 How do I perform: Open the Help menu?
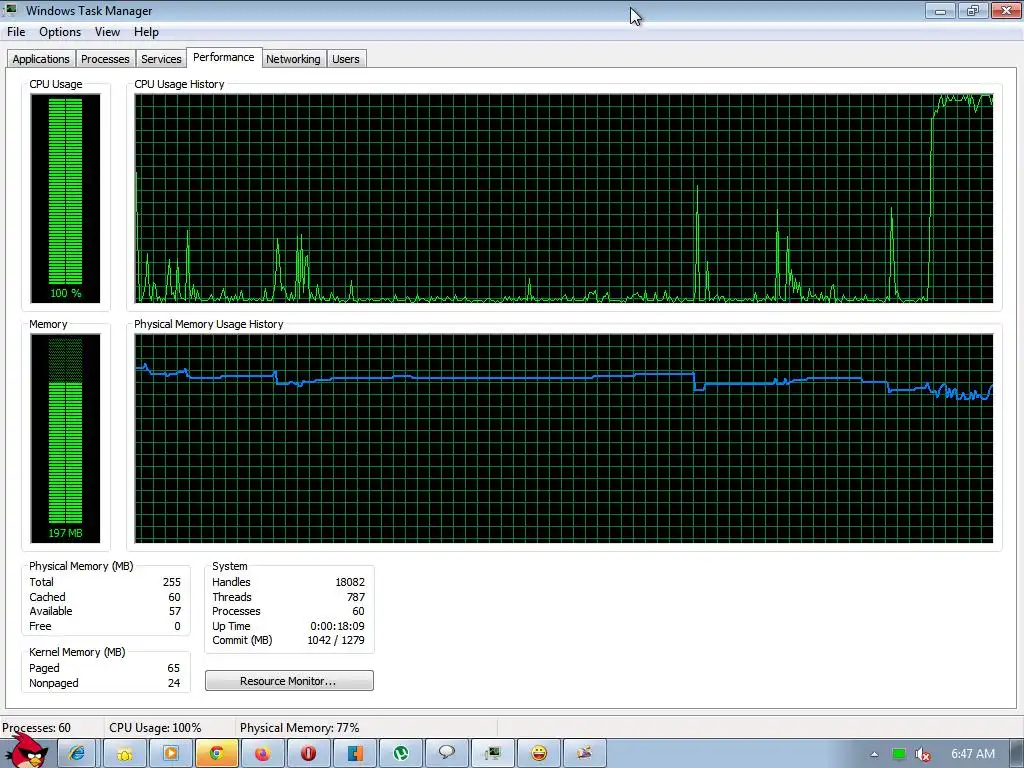point(146,32)
